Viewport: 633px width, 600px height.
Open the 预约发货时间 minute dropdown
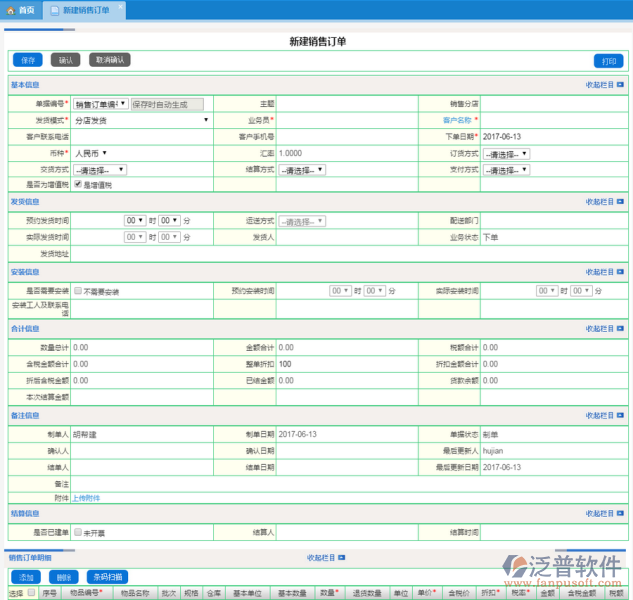click(169, 220)
